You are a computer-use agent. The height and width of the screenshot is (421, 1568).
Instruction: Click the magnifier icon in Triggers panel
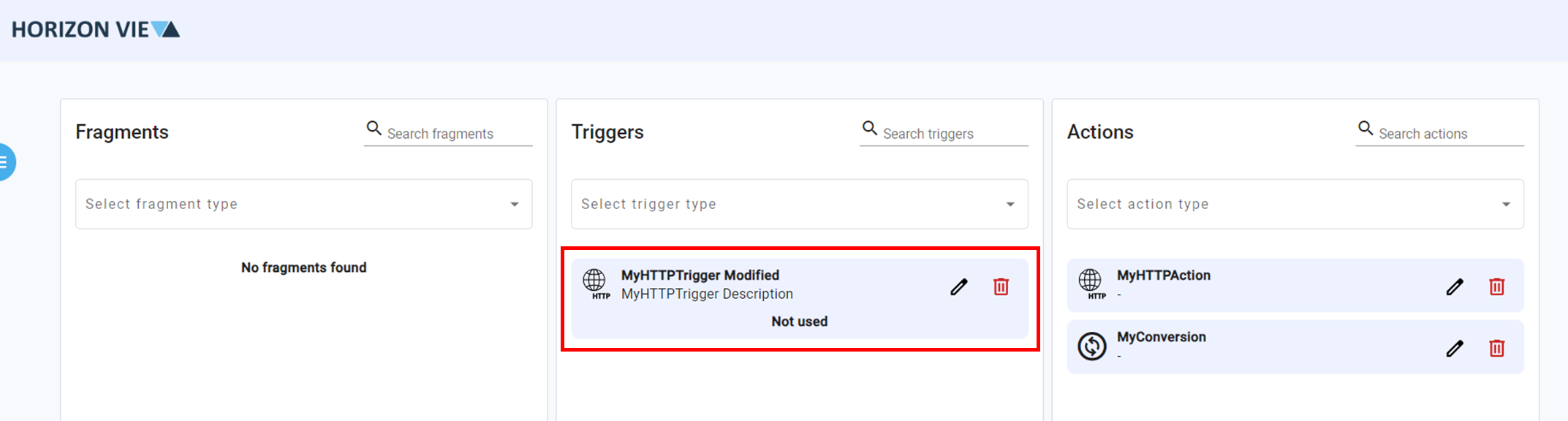click(869, 127)
